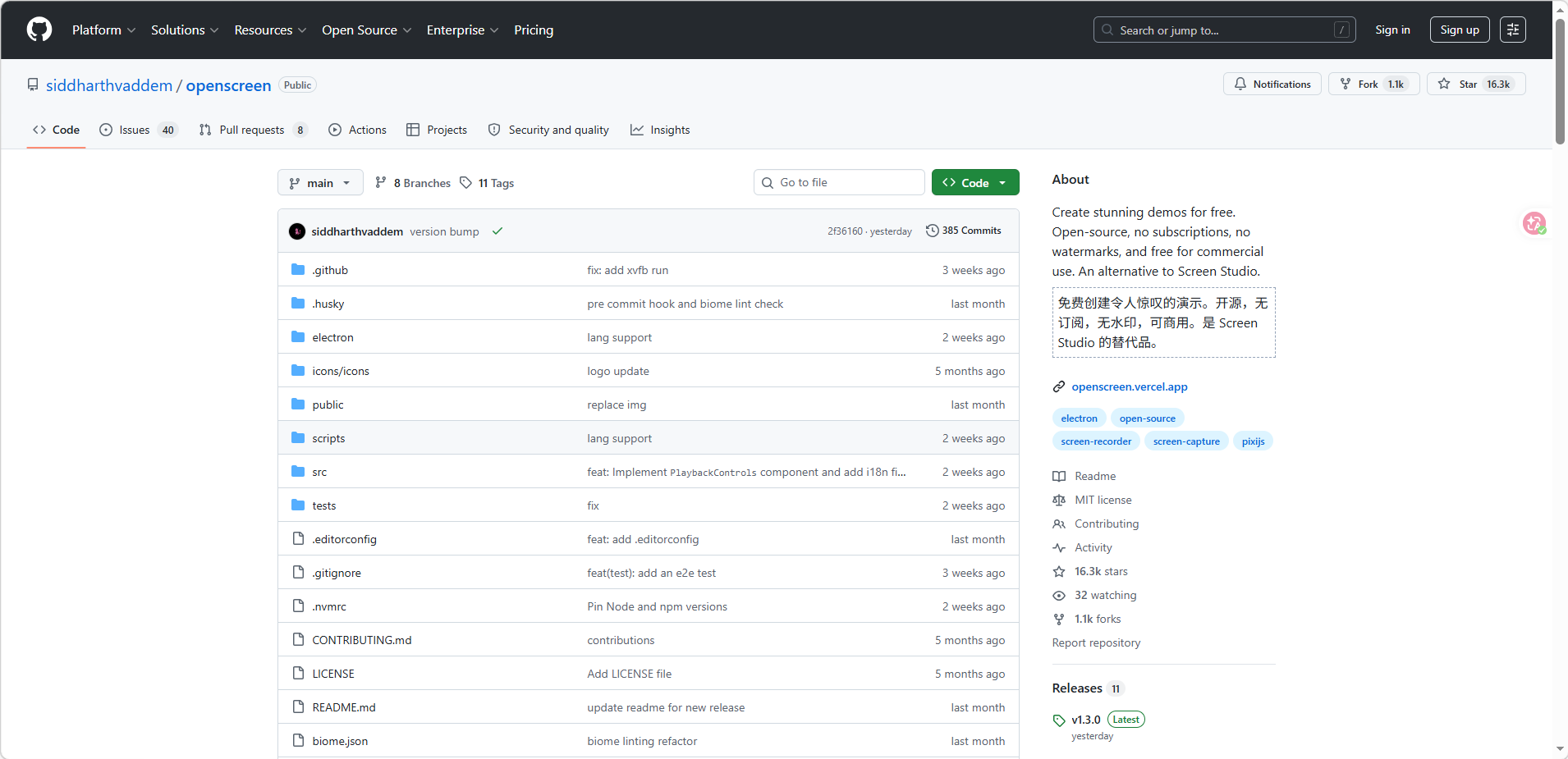Open the openscreen.vercel.app link
The height and width of the screenshot is (759, 1568).
click(1129, 386)
